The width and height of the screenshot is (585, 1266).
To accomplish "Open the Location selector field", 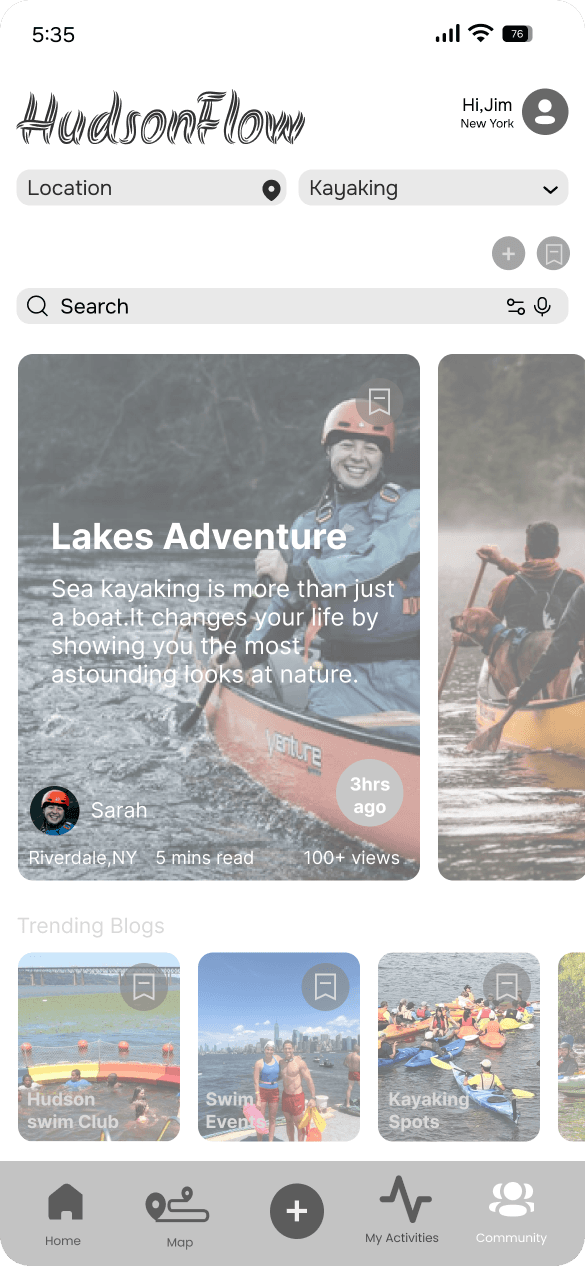I will pyautogui.click(x=152, y=188).
